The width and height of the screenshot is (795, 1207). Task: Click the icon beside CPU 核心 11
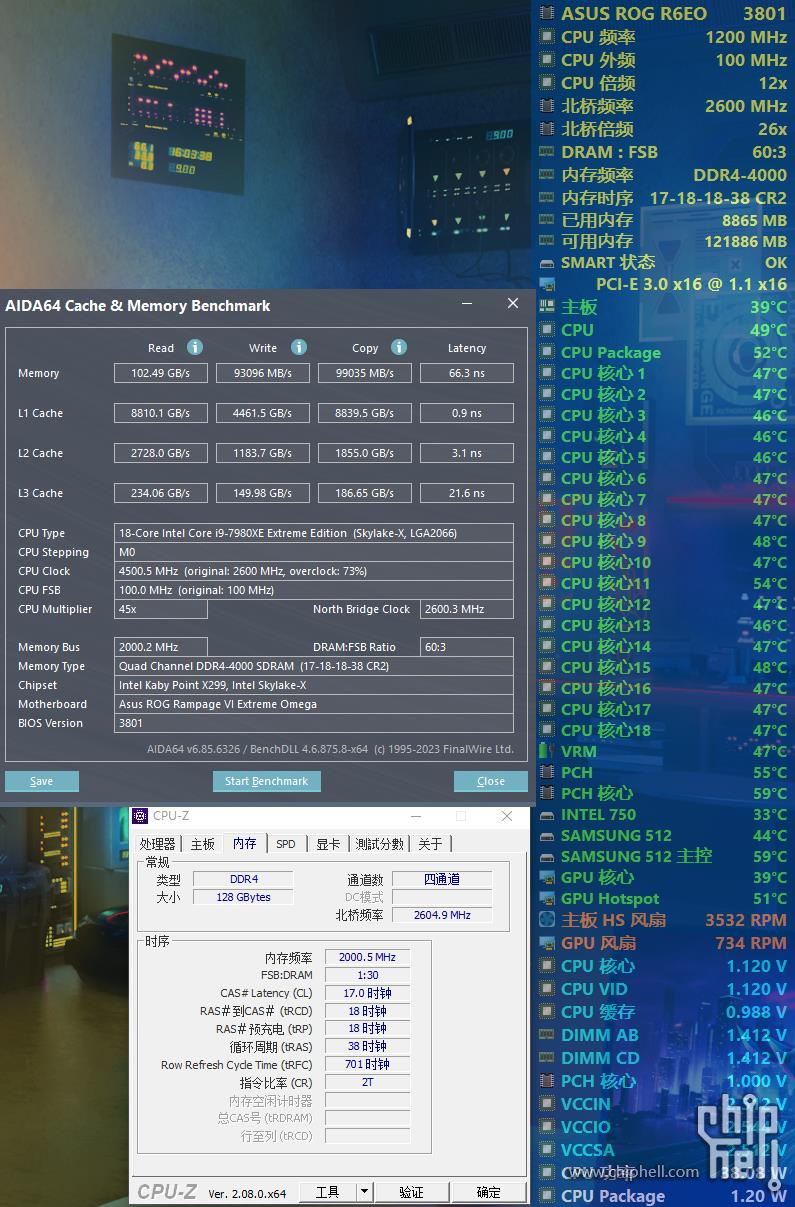click(547, 583)
